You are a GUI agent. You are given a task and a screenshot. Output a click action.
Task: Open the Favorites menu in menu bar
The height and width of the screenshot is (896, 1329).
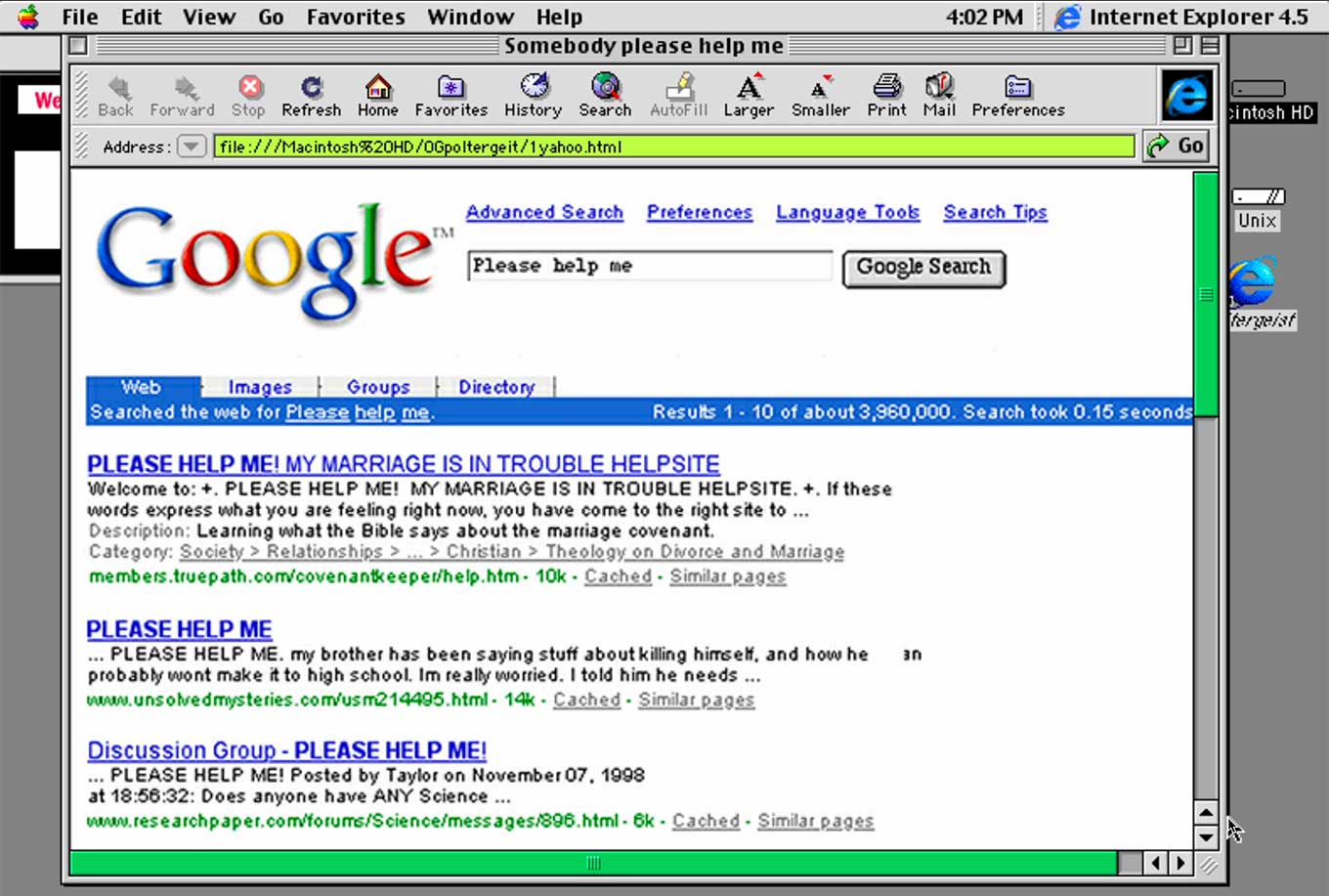pos(355,17)
